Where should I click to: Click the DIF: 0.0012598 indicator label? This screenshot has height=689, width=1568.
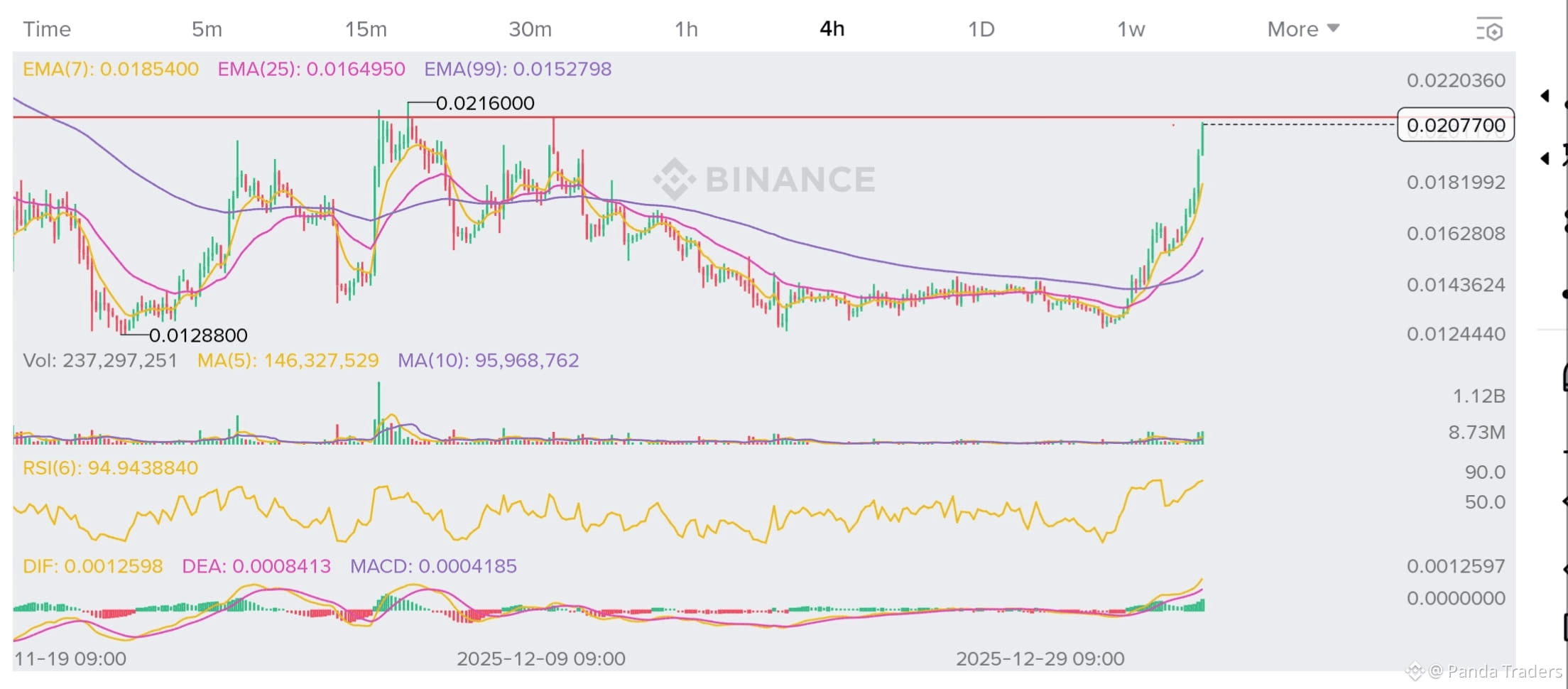(x=93, y=566)
